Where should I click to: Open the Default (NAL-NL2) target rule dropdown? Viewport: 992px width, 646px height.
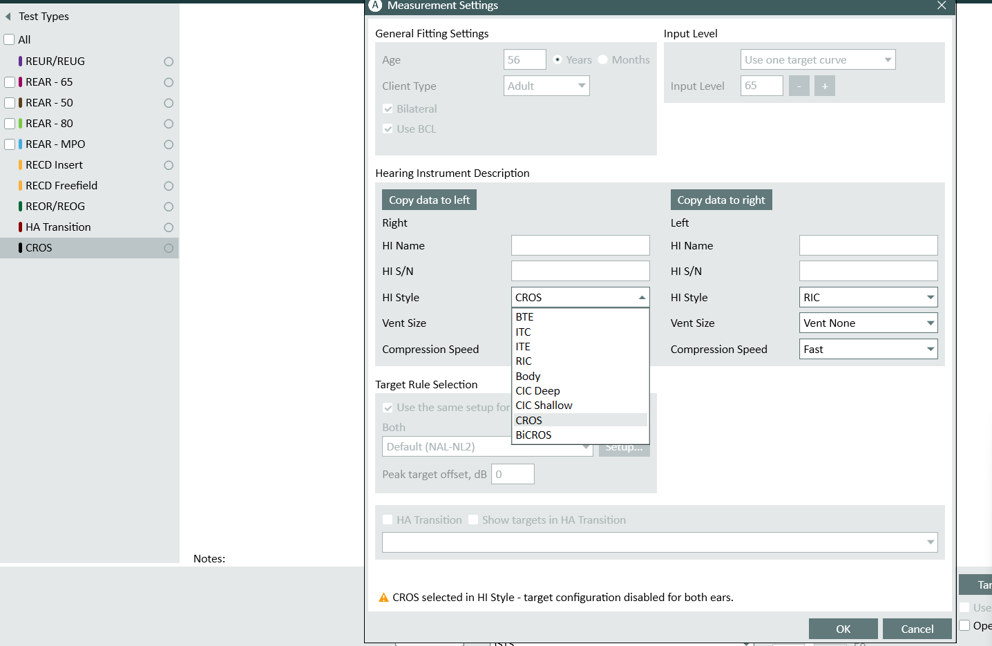pyautogui.click(x=487, y=447)
